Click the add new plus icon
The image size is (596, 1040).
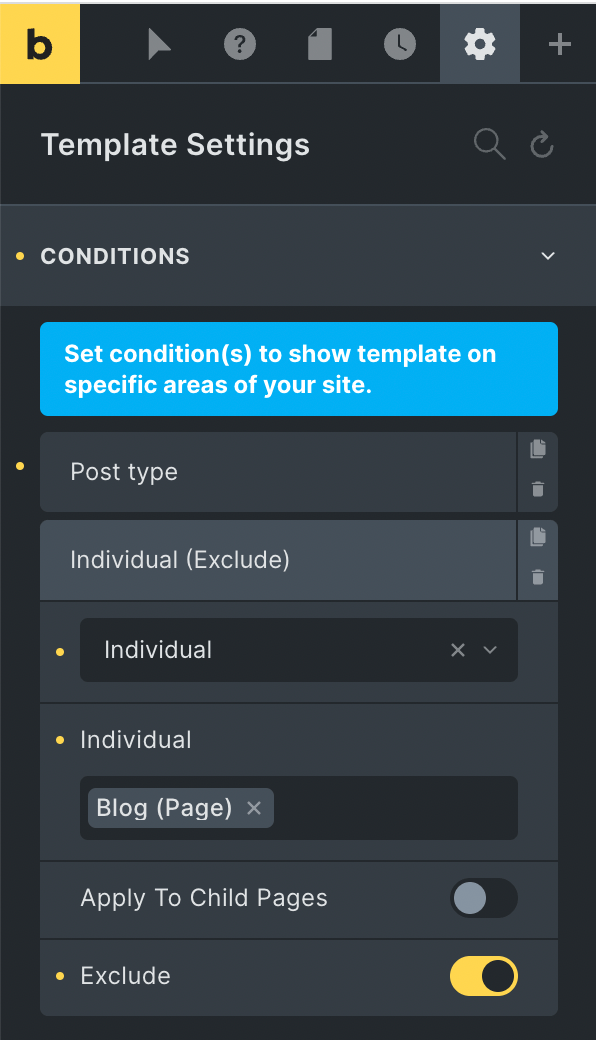pyautogui.click(x=558, y=43)
